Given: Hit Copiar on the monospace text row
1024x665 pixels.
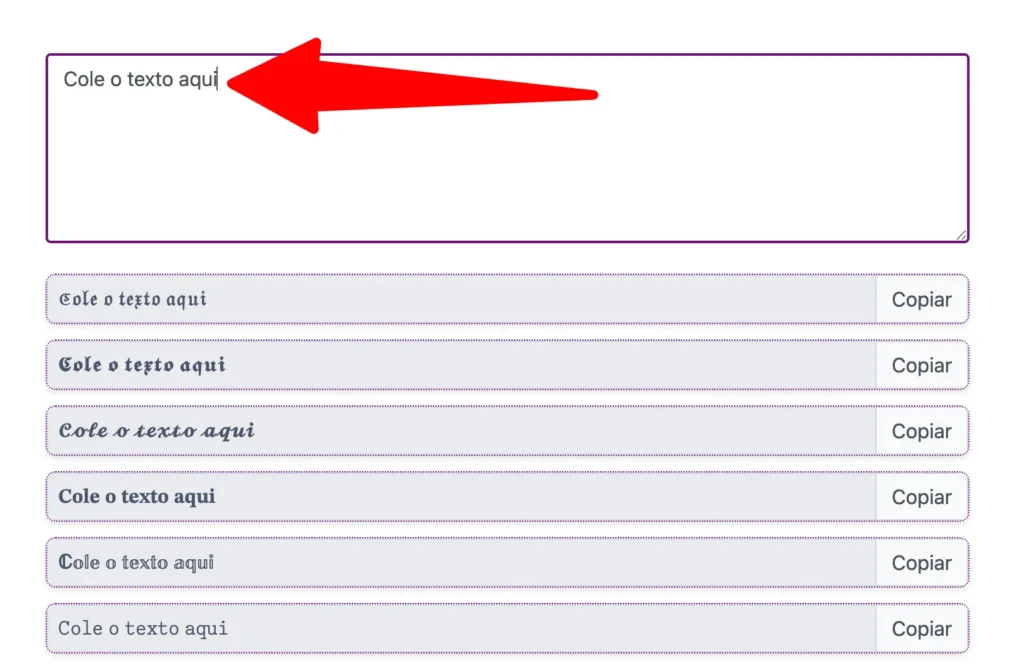Looking at the screenshot, I should click(921, 629).
